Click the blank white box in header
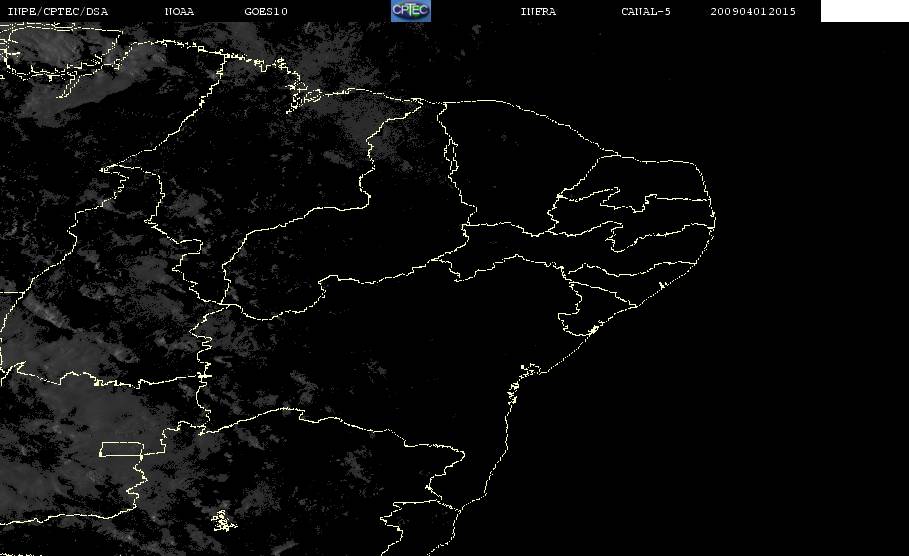This screenshot has width=909, height=556. 864,10
